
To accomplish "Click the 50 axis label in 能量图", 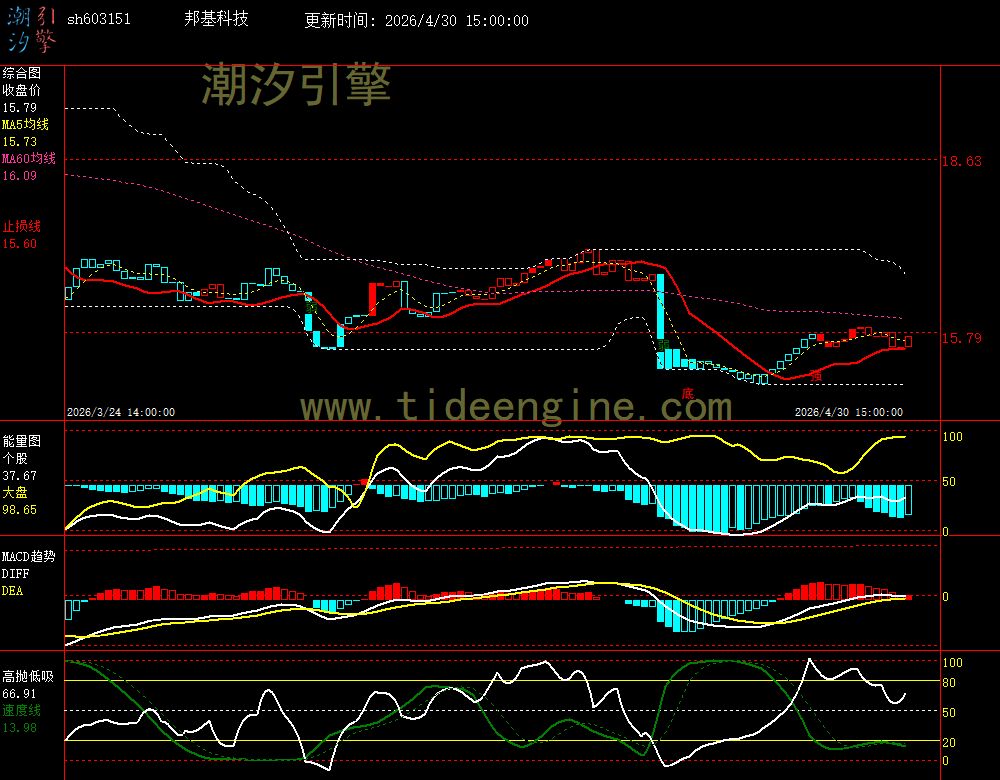I will [949, 482].
